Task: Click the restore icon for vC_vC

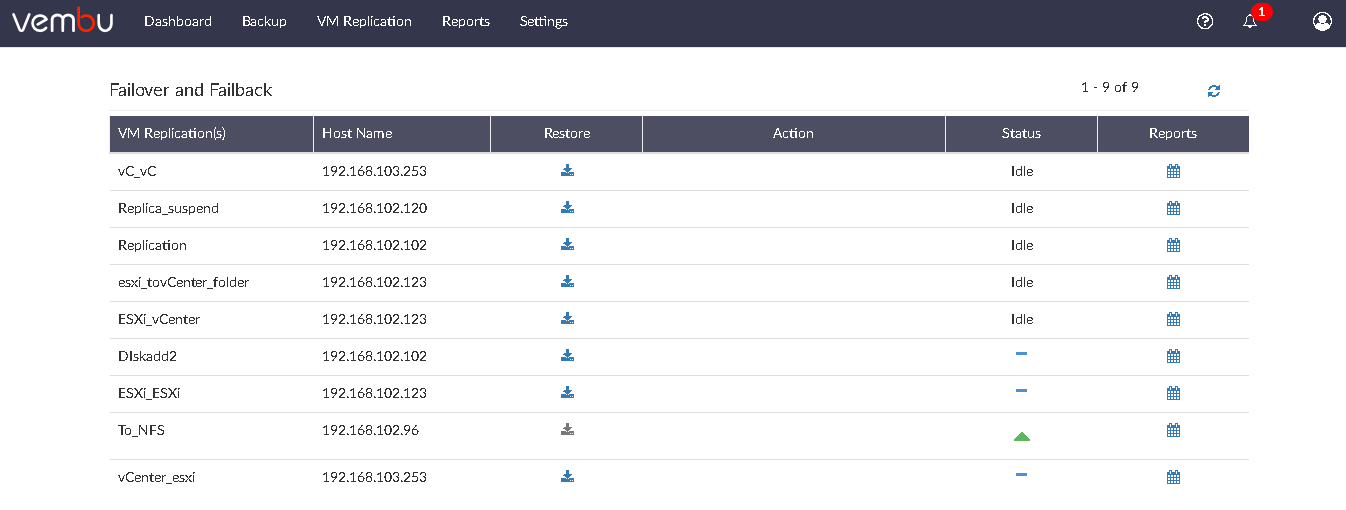Action: [567, 171]
